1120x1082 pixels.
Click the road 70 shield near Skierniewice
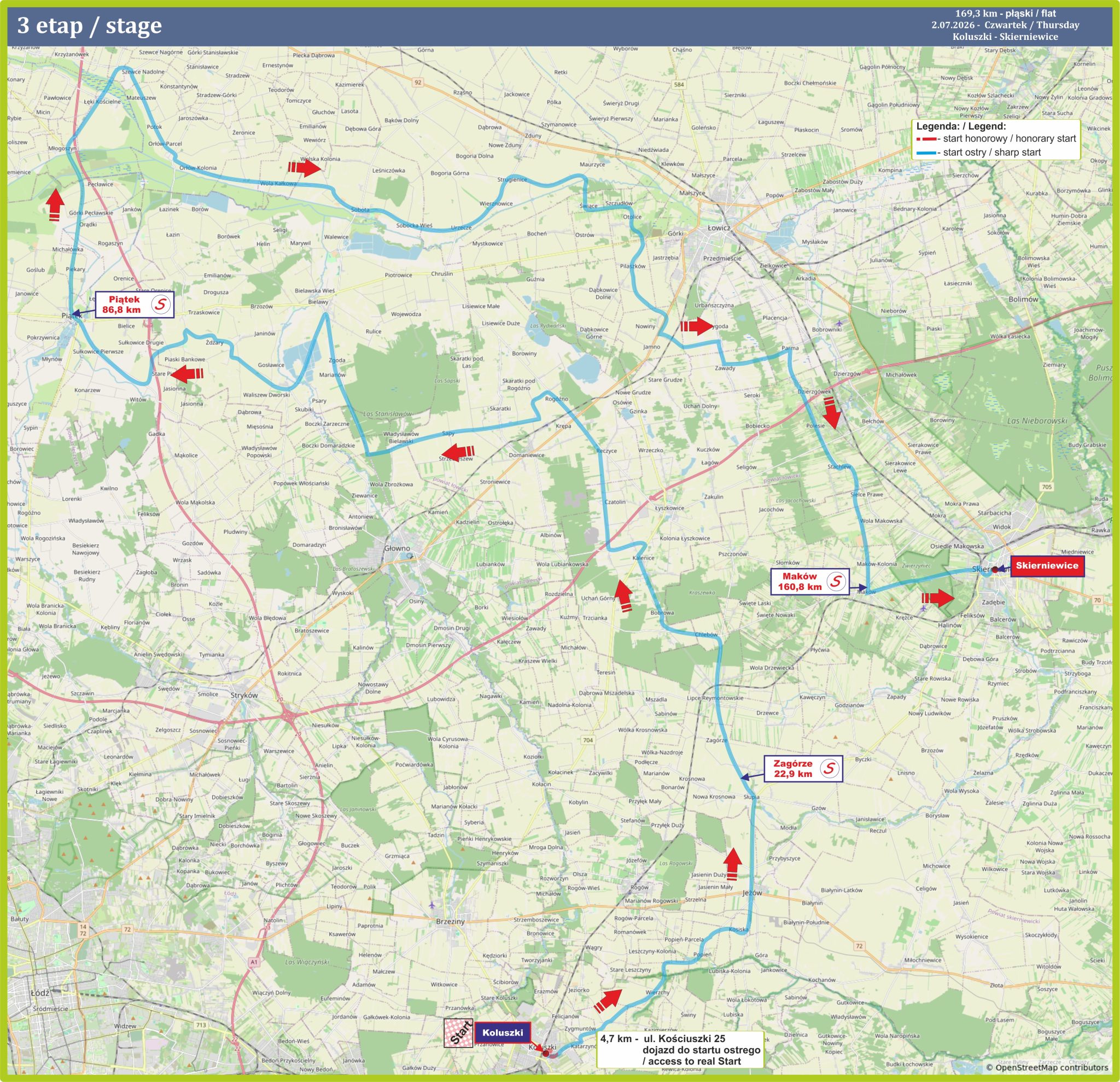(1097, 600)
